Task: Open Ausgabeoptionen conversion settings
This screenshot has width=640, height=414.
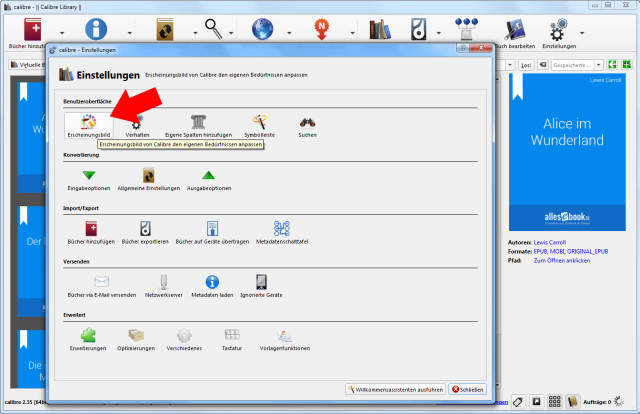Action: coord(208,178)
